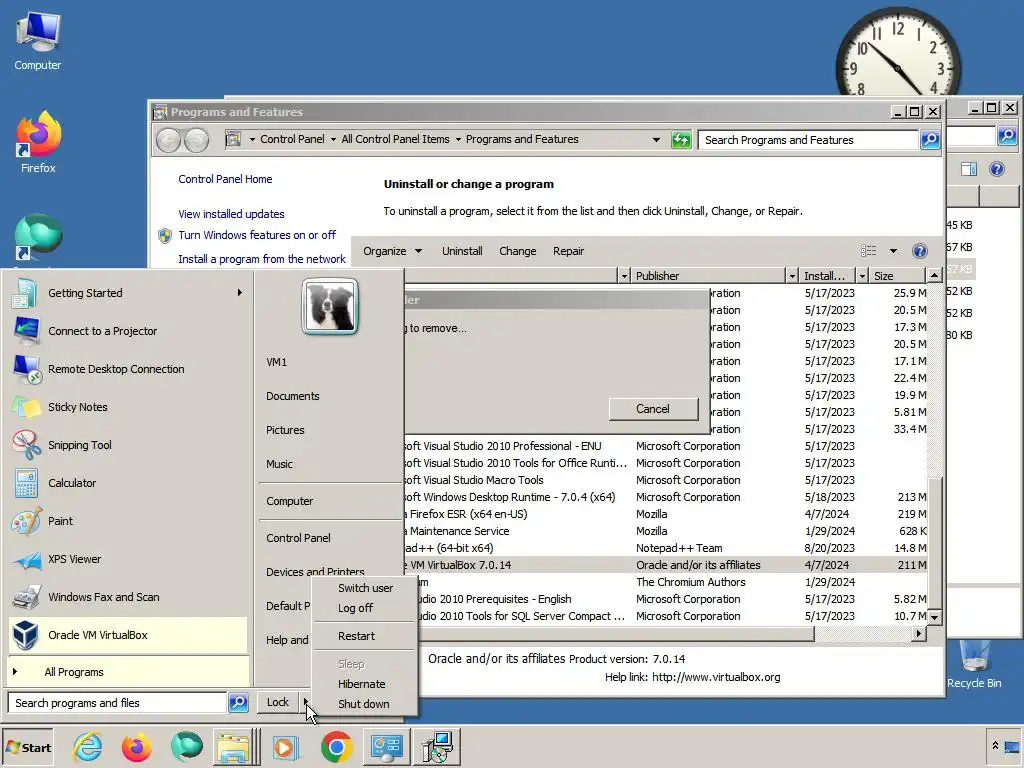The image size is (1024, 768).
Task: Switch to Control Panel taskbar window
Action: pyautogui.click(x=387, y=747)
